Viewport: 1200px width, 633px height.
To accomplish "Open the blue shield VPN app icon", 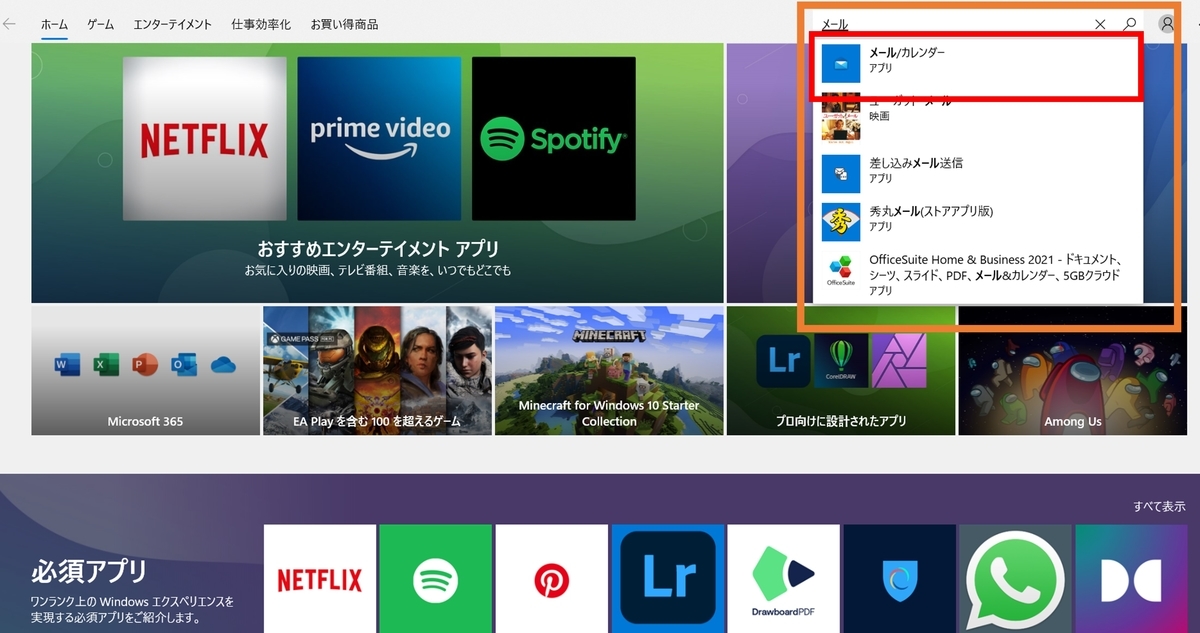I will (899, 579).
